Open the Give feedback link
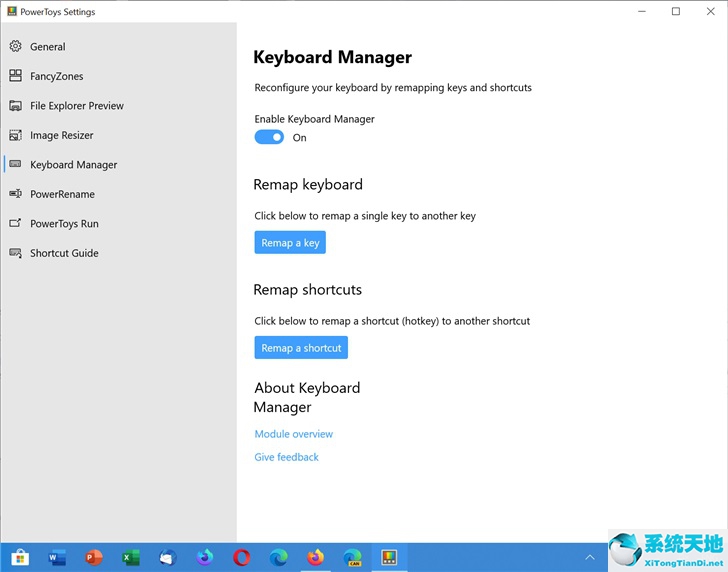 pyautogui.click(x=286, y=457)
